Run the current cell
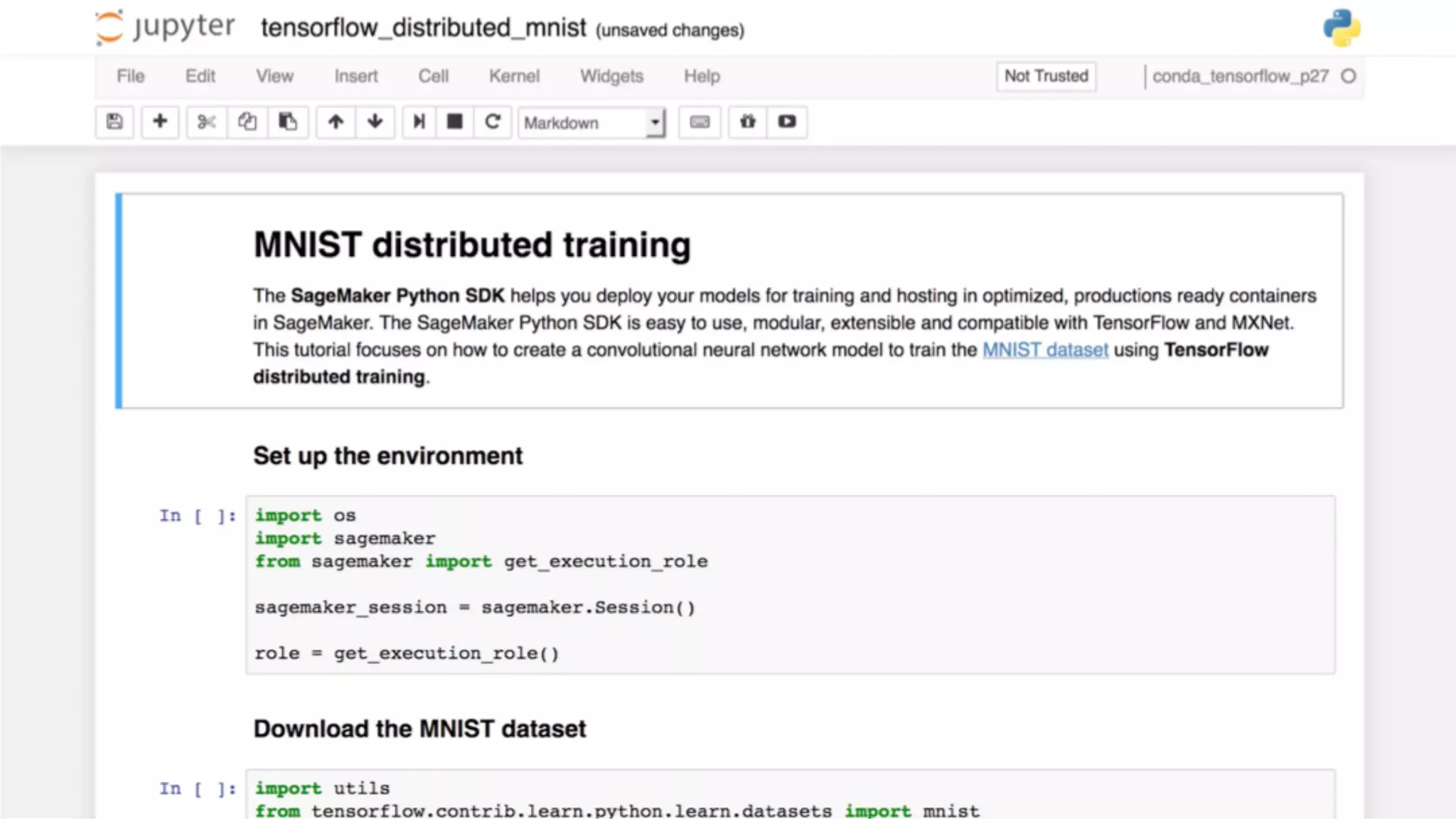The width and height of the screenshot is (1456, 819). point(419,122)
